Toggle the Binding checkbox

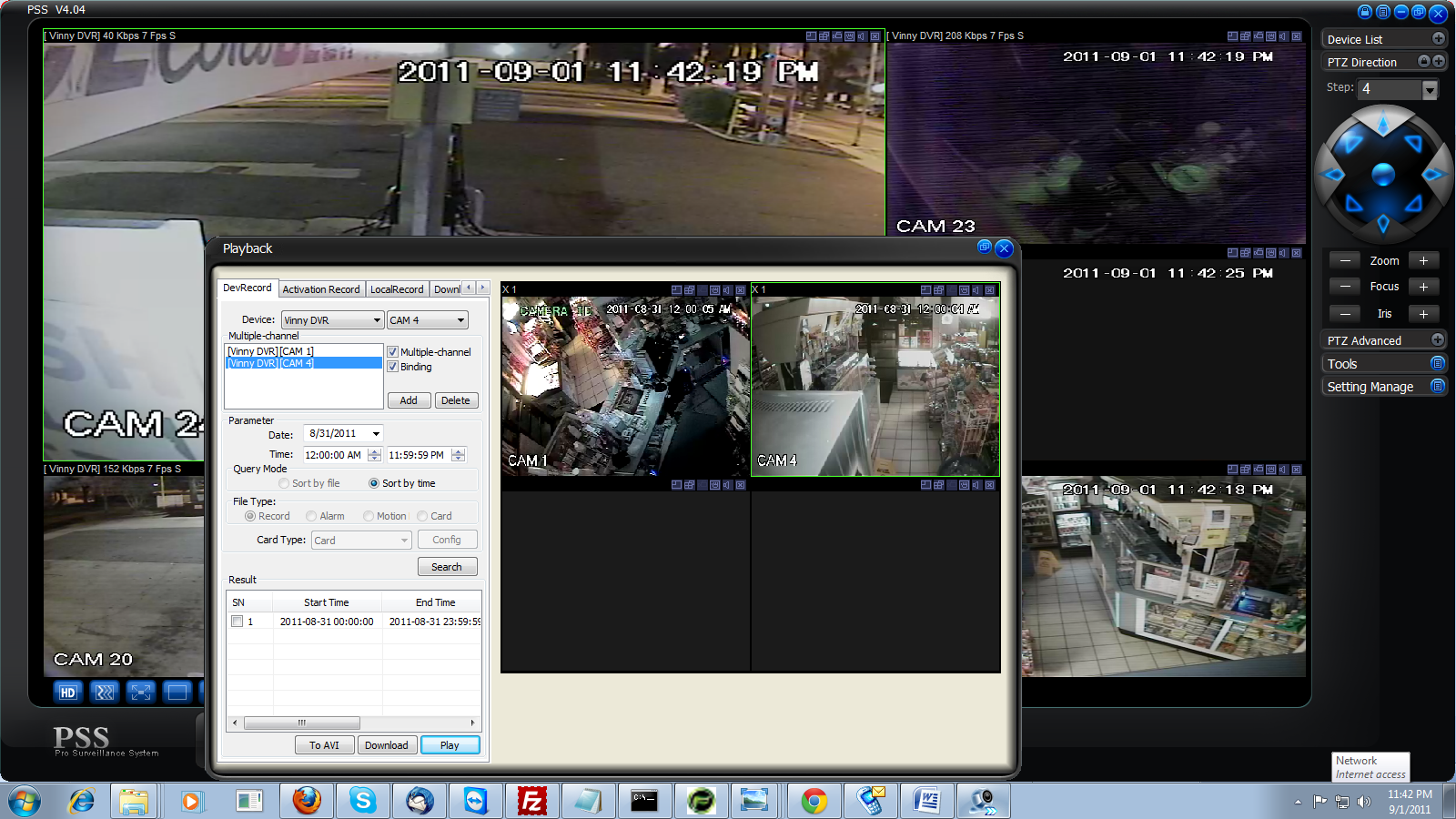pos(393,367)
